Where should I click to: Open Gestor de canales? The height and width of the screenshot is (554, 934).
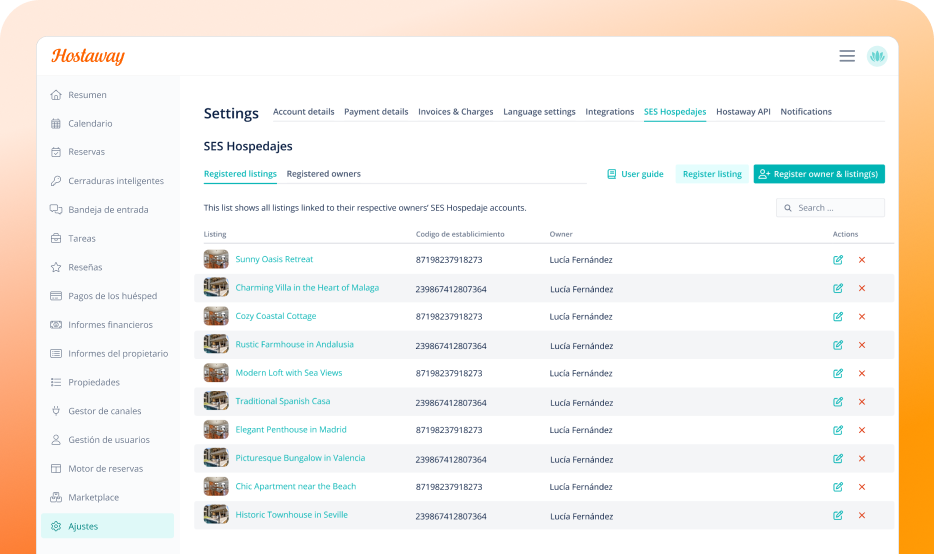click(x=107, y=411)
